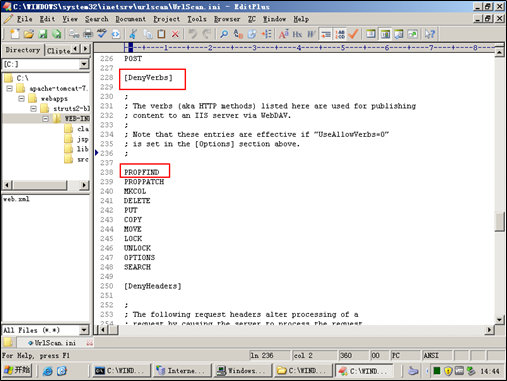Click the Browser Window toolbar icon
This screenshot has height=381, width=507.
pos(399,34)
